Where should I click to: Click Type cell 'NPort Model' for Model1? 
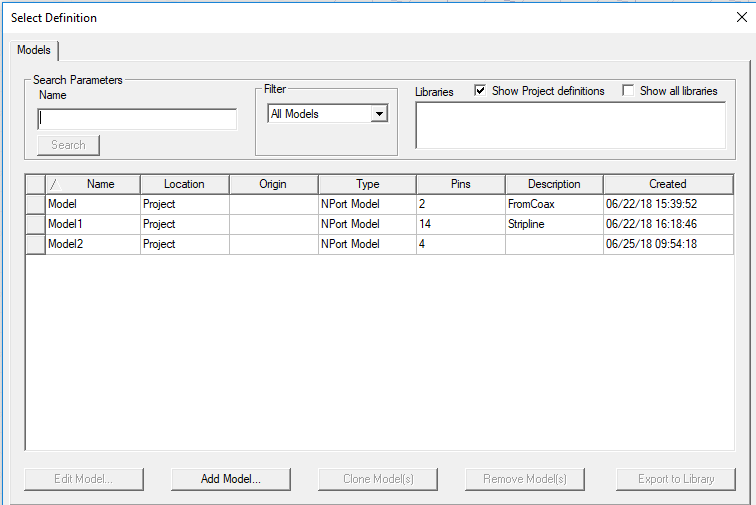point(367,224)
